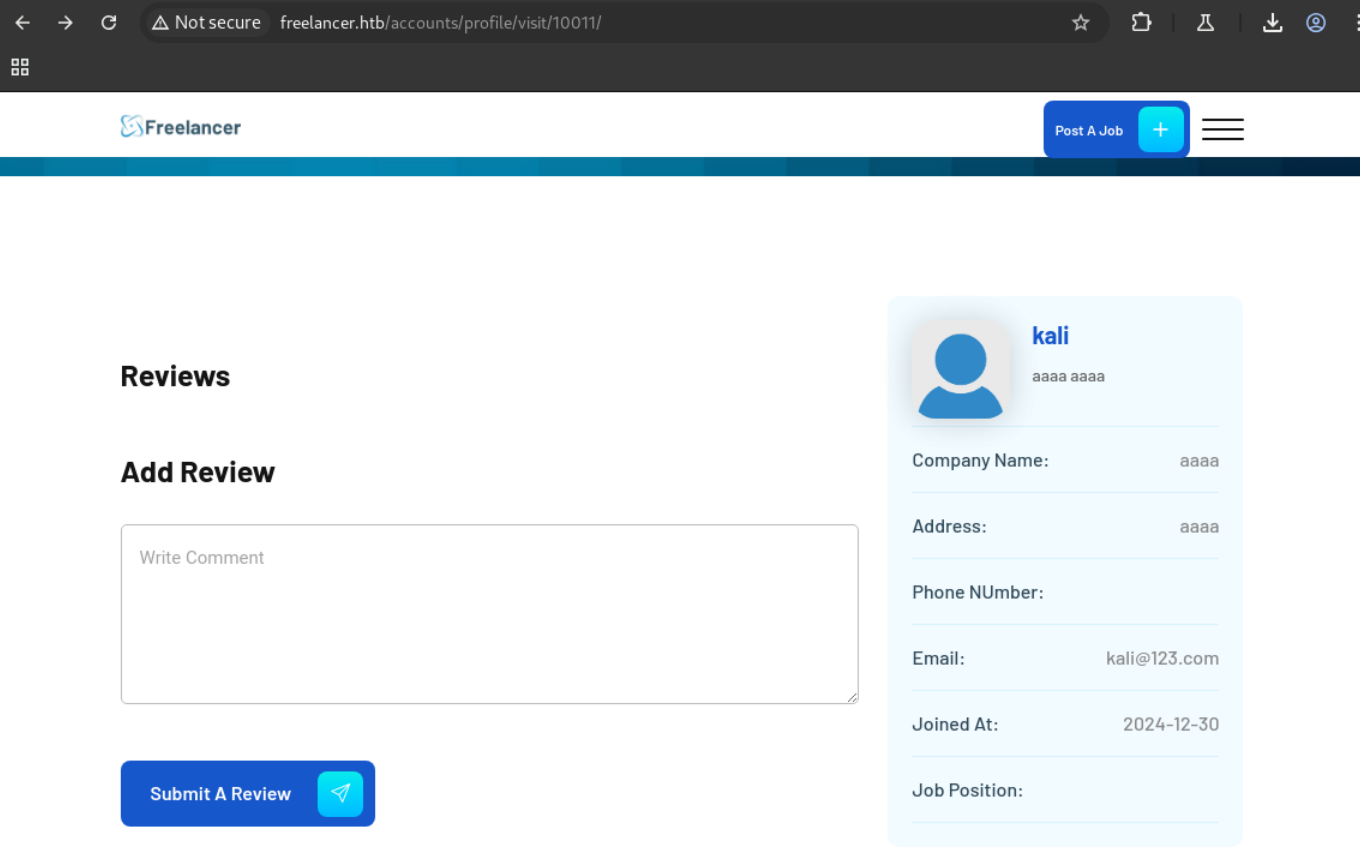
Task: Open the browser extensions puzzle icon
Action: coord(1141,22)
